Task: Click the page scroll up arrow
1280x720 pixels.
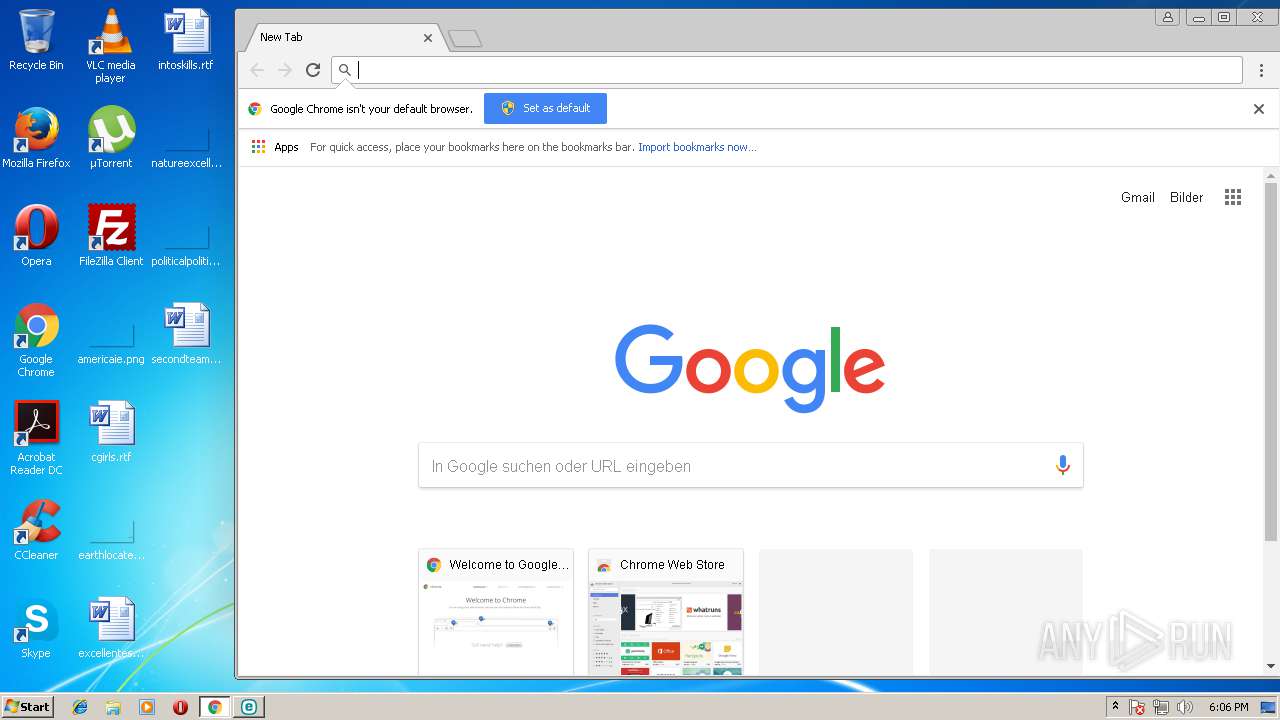Action: pos(1271,177)
